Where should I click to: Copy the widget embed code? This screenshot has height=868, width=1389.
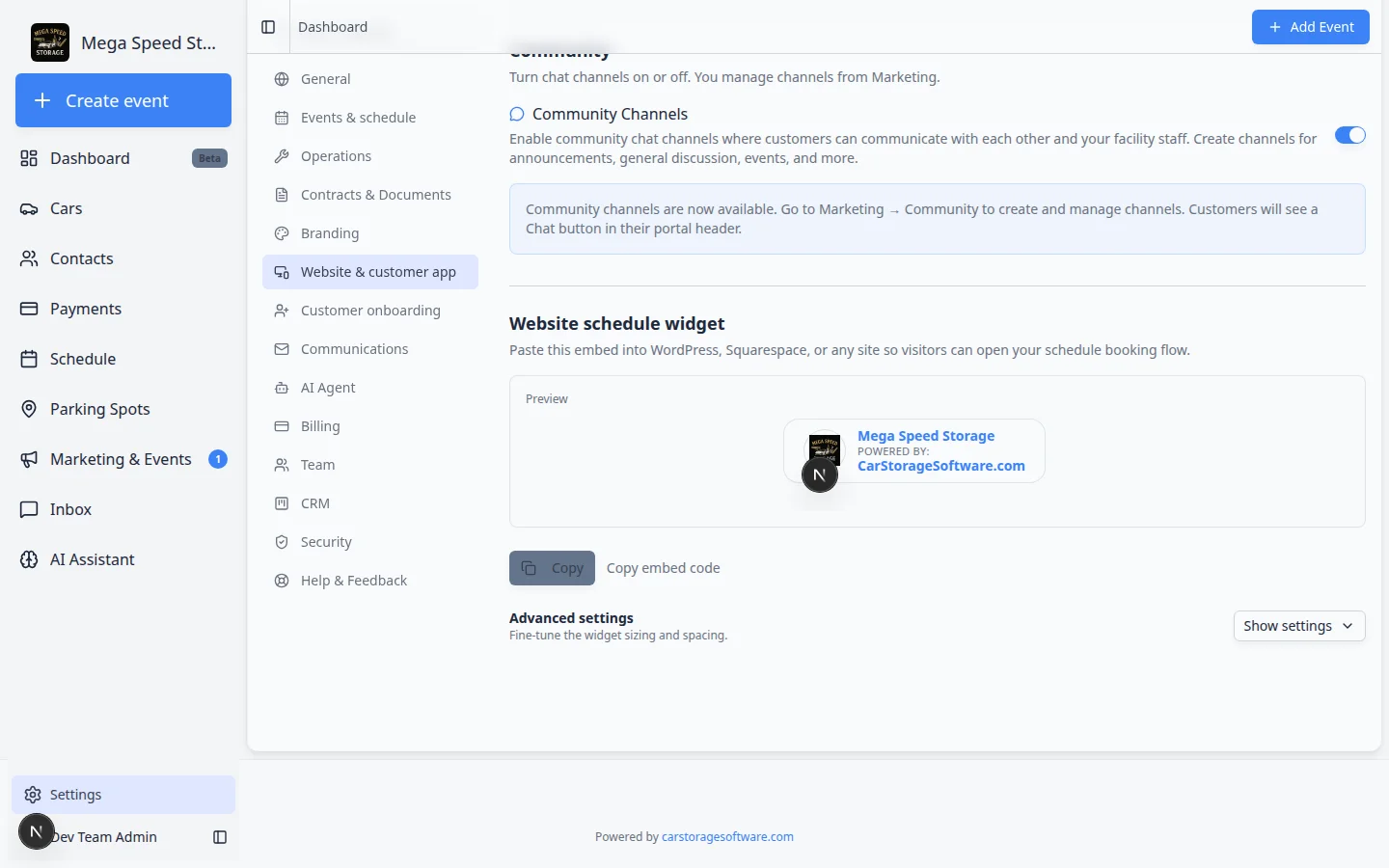[x=552, y=568]
